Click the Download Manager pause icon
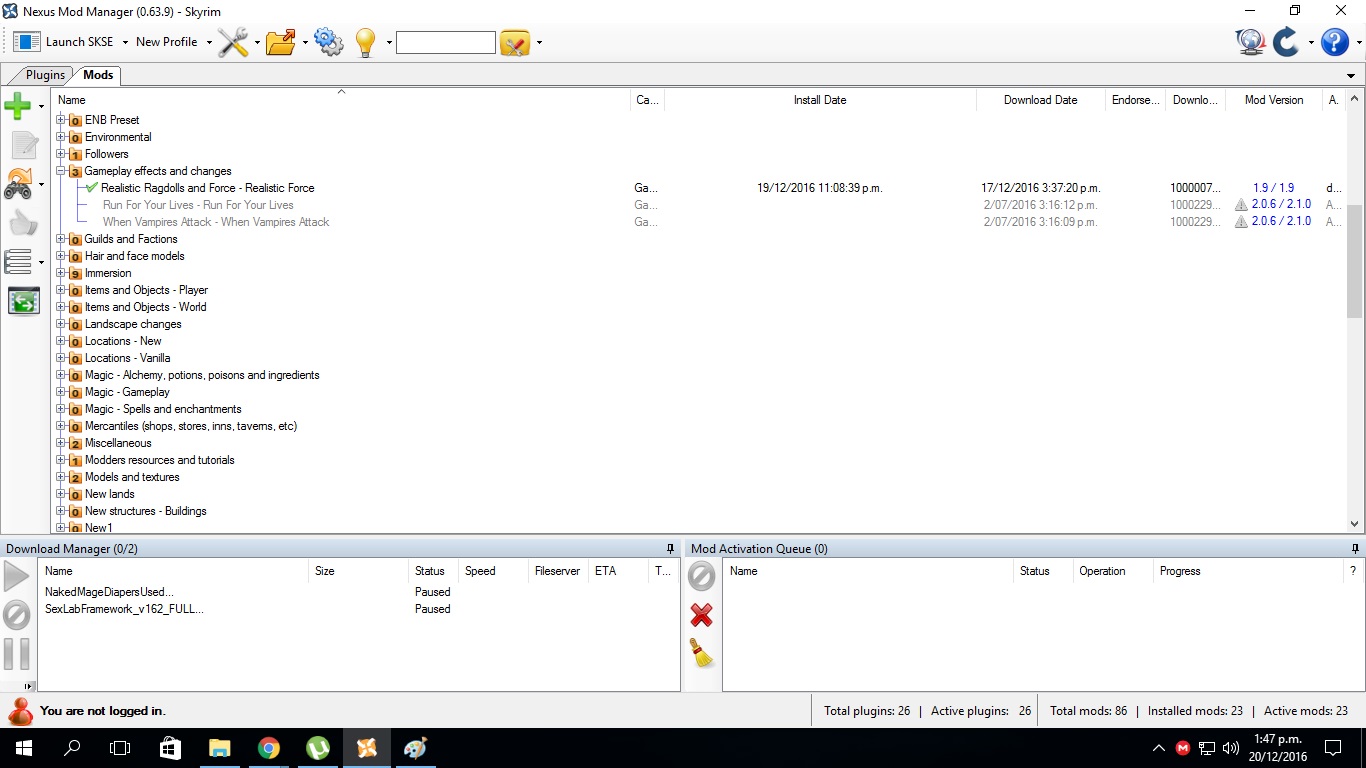This screenshot has height=768, width=1366. [x=16, y=654]
